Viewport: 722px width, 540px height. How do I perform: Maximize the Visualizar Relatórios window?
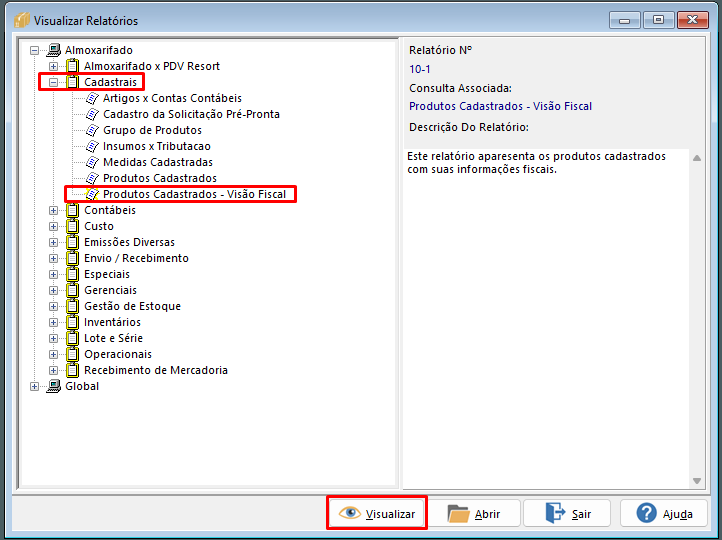pos(658,20)
